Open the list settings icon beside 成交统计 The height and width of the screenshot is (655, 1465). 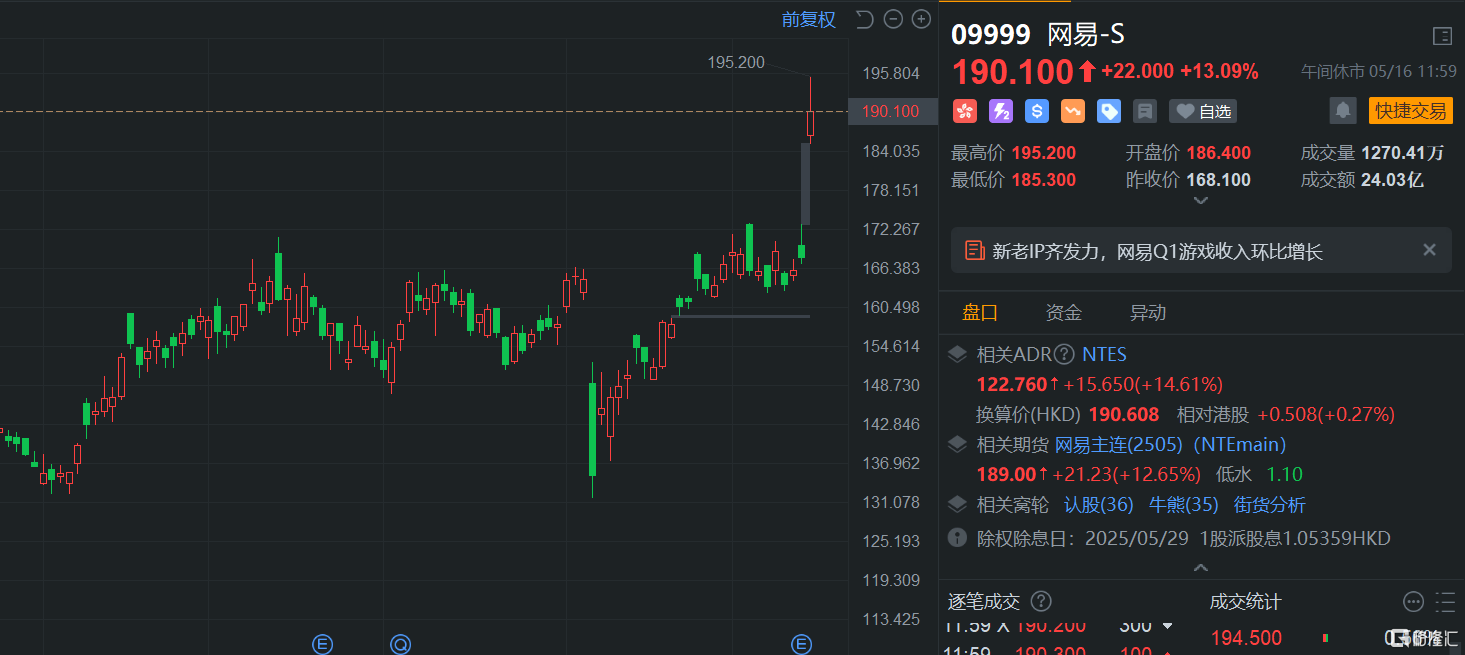click(x=1445, y=601)
